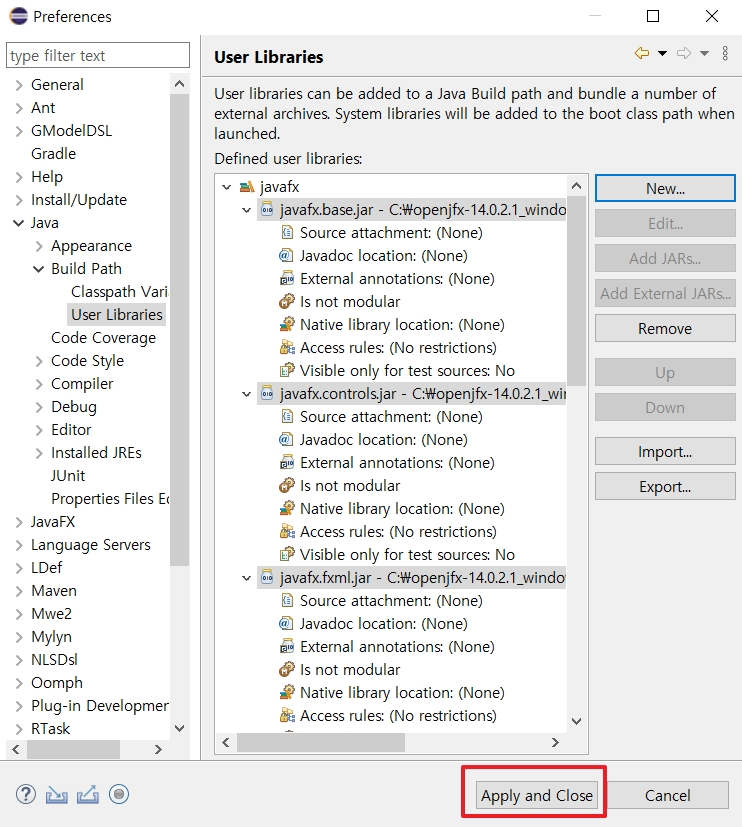
Task: Expand the Code Style node
Action: point(39,361)
